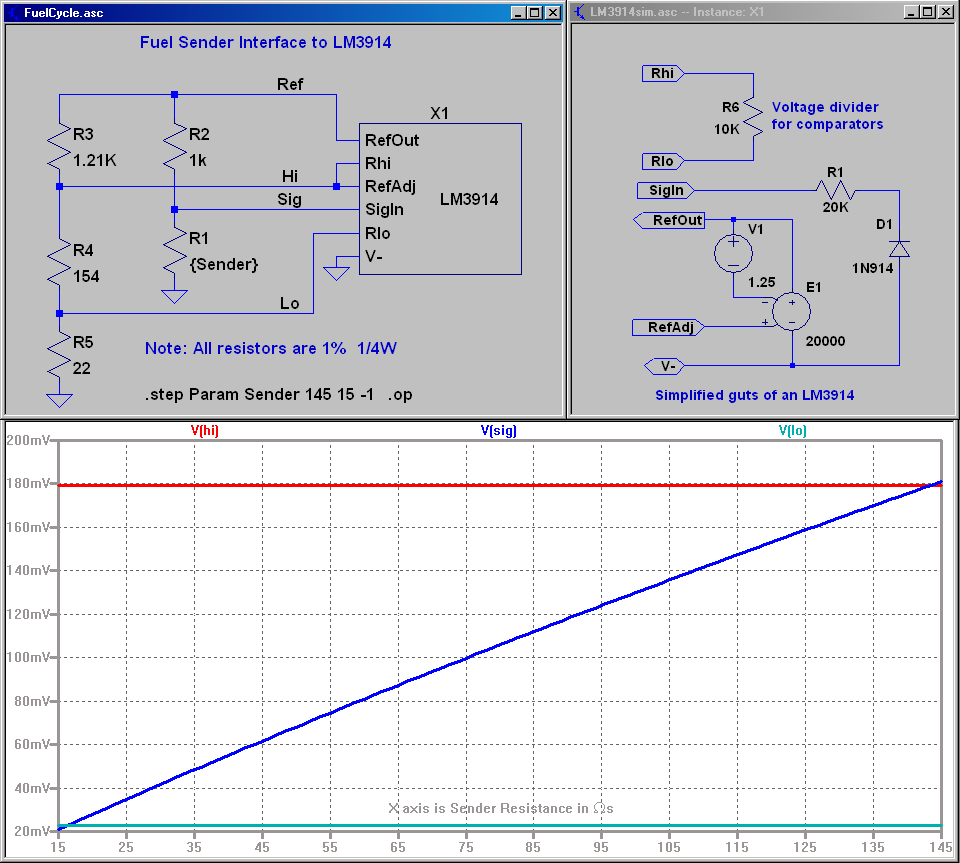960x863 pixels.
Task: Click the RefAdj port flag in LM3914sim
Action: [x=668, y=327]
